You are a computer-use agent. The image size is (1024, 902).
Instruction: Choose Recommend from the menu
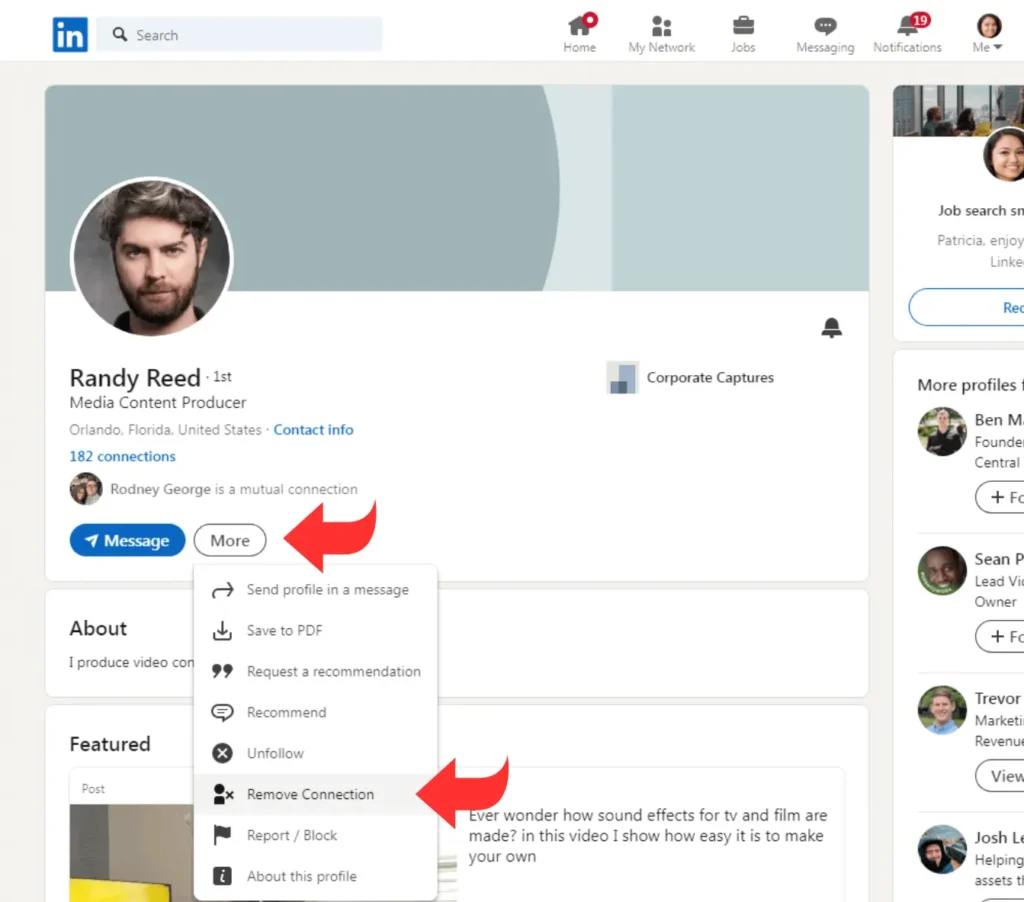(315, 713)
